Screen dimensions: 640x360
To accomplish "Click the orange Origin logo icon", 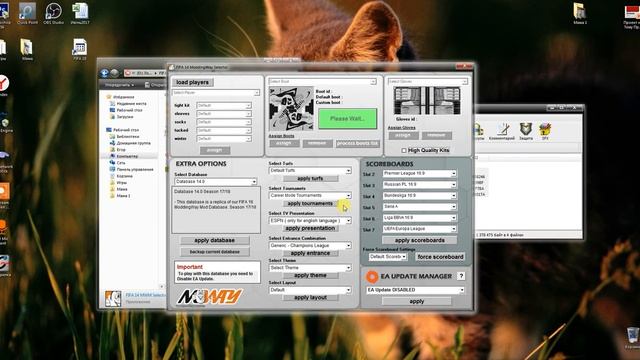I will click(372, 276).
